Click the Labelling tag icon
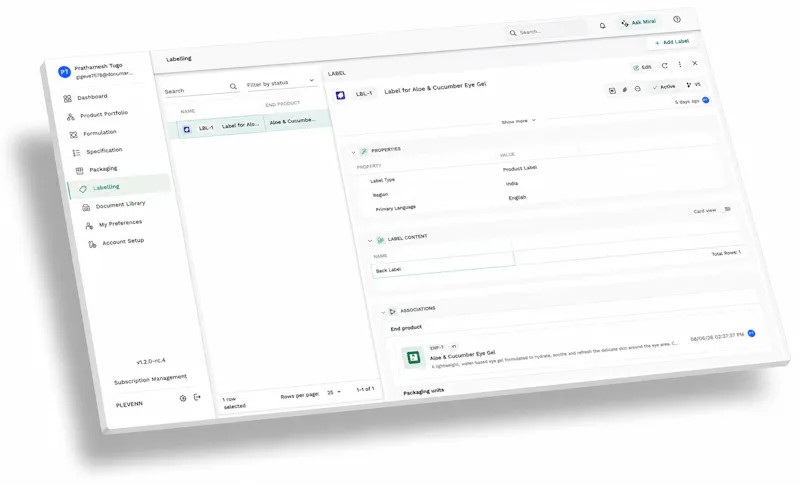Viewport: 800px width, 485px height. click(83, 189)
